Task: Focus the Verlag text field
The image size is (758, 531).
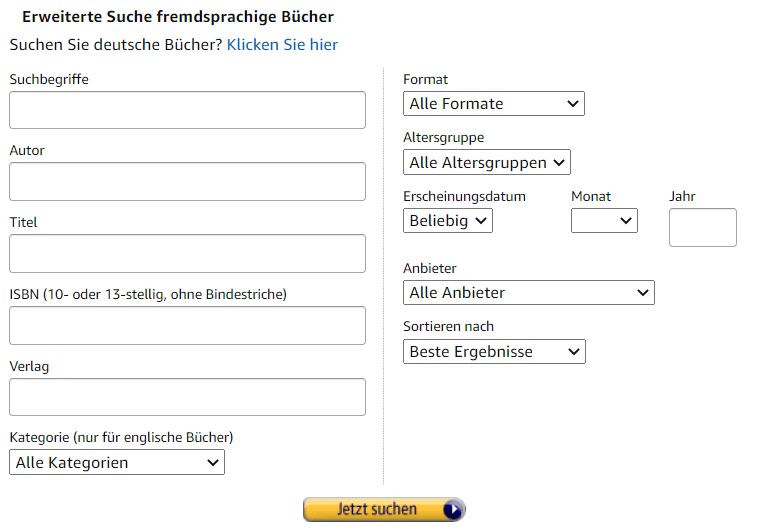Action: pos(187,397)
